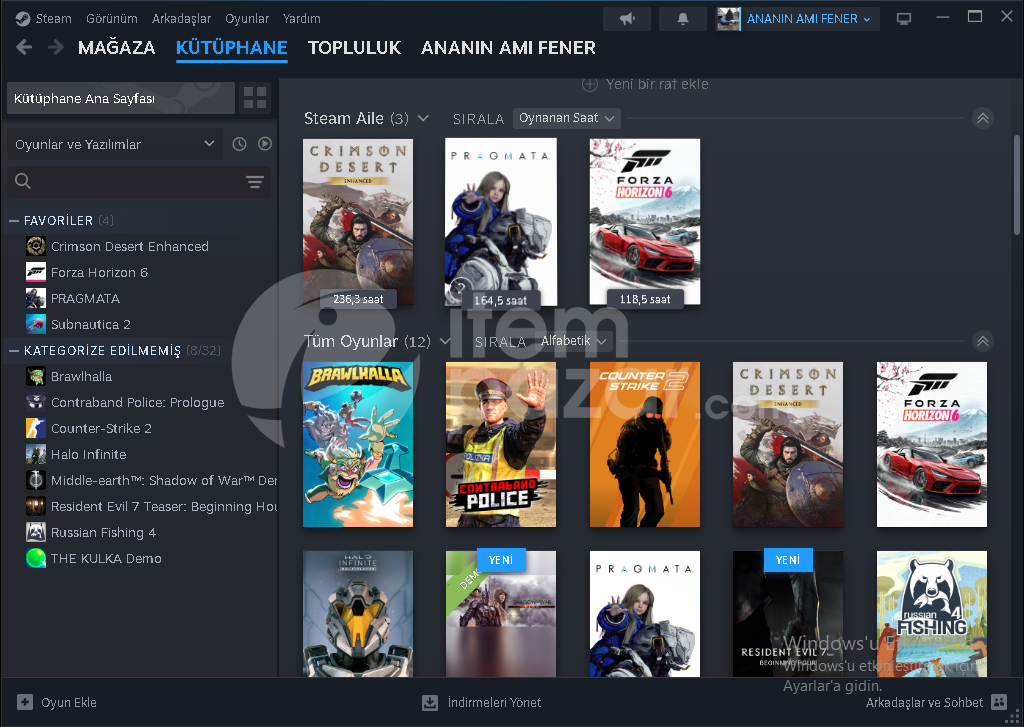Screen dimensions: 1024x727
Task: Select THE KULKA Demo in the sidebar
Action: [x=106, y=558]
